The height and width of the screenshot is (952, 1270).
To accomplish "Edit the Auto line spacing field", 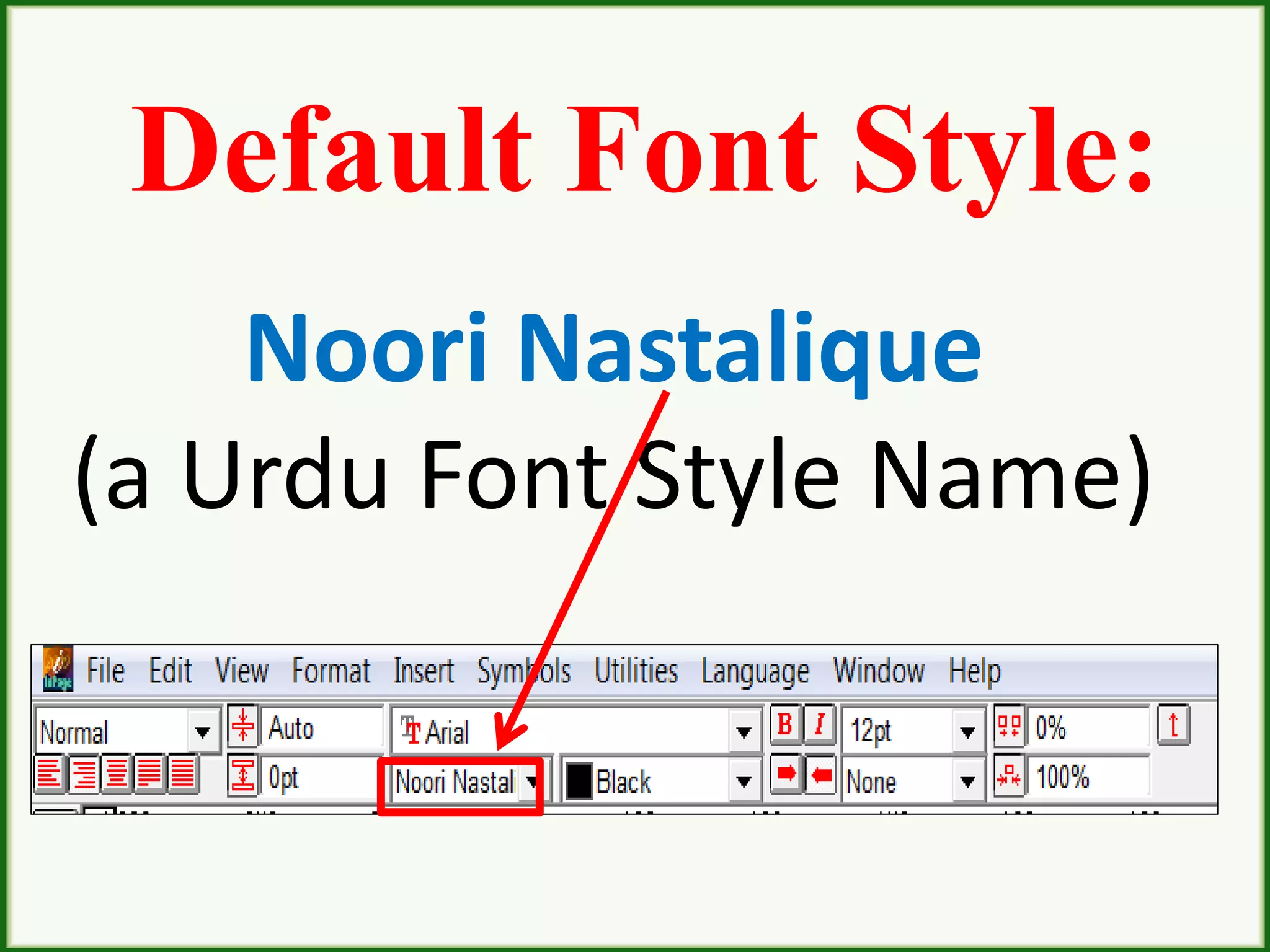I will [321, 728].
